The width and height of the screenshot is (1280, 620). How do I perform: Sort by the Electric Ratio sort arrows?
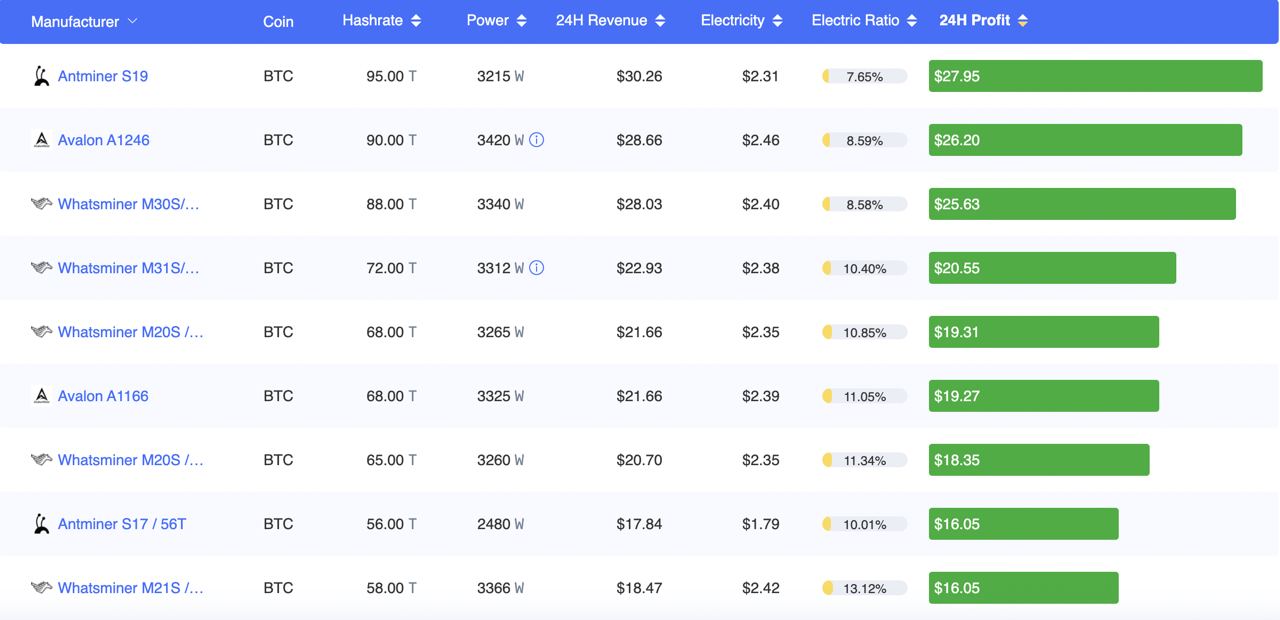point(912,21)
